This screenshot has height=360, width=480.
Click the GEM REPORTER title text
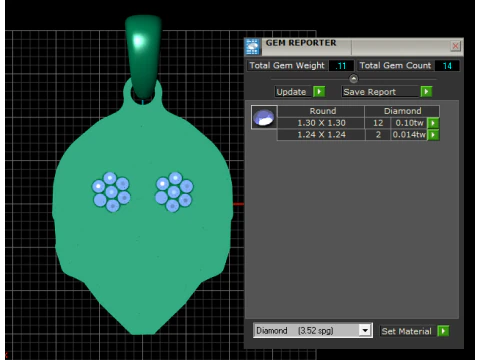coord(301,43)
